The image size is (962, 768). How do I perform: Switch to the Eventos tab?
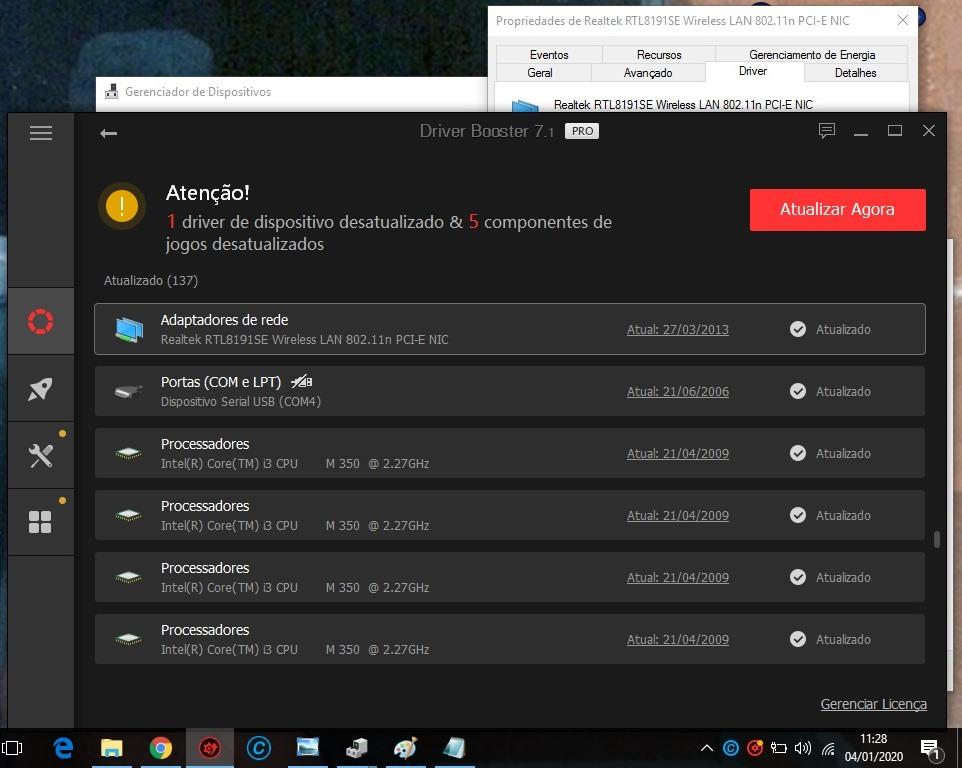[x=548, y=55]
